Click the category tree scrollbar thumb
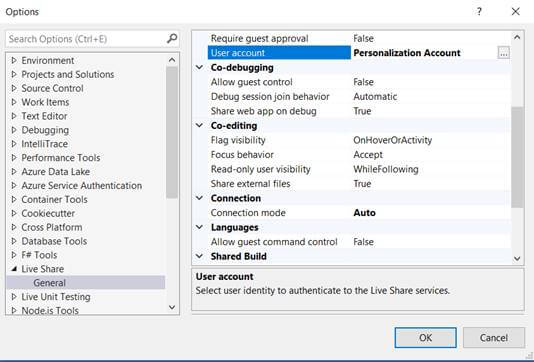Image resolution: width=534 pixels, height=362 pixels. [172, 132]
